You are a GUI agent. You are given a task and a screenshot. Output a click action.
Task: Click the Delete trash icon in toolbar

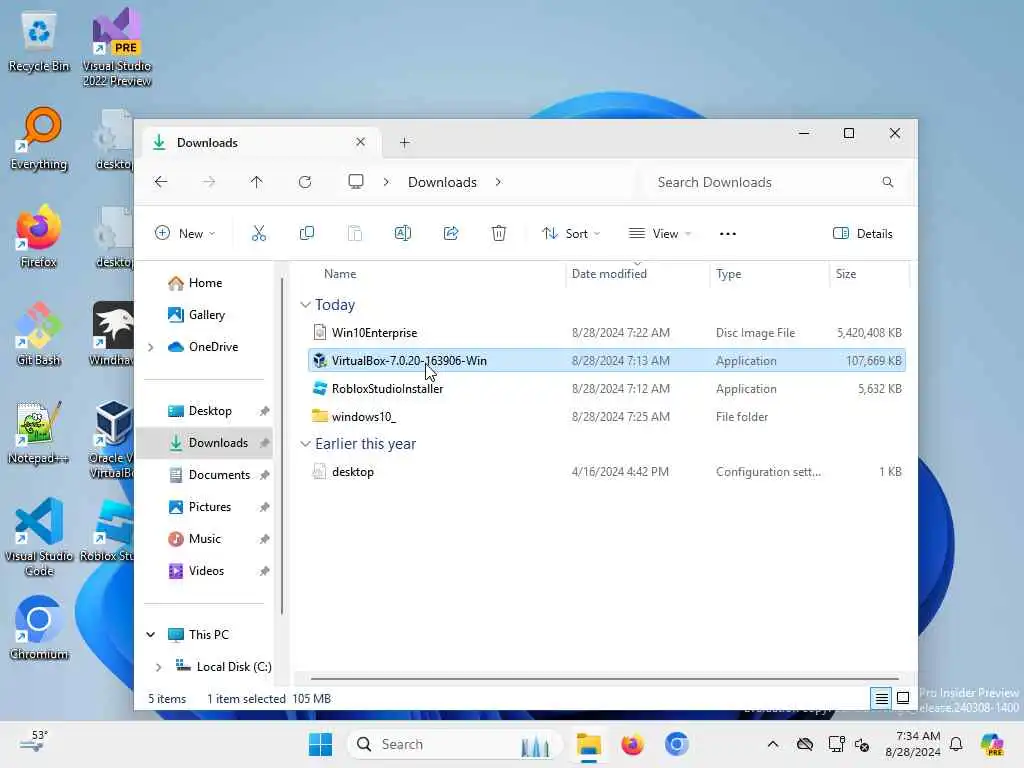coord(498,233)
